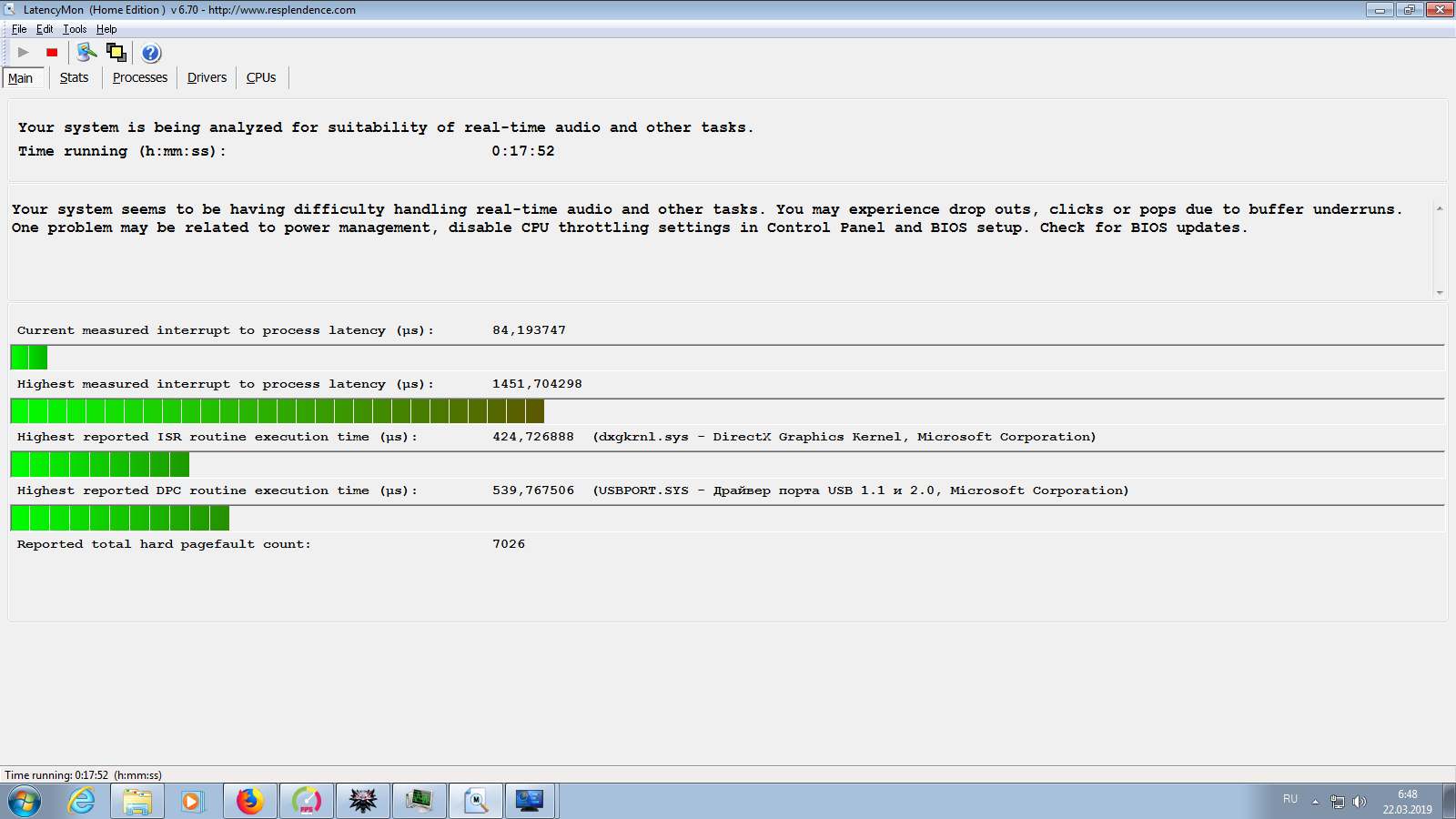Minimize the LatencyMon window
This screenshot has width=1456, height=819.
coord(1380,10)
